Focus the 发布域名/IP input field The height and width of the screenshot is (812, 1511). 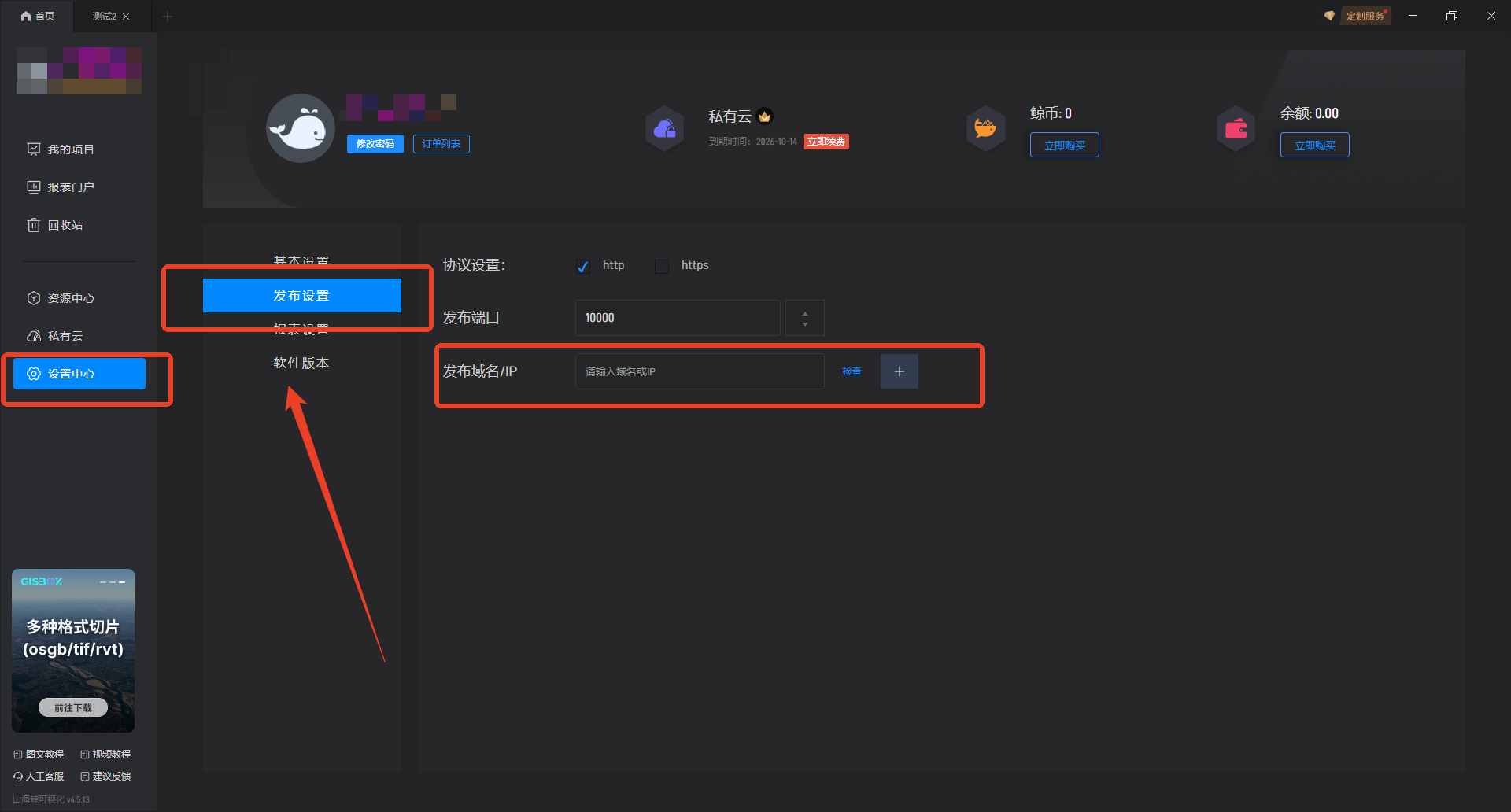coord(699,371)
